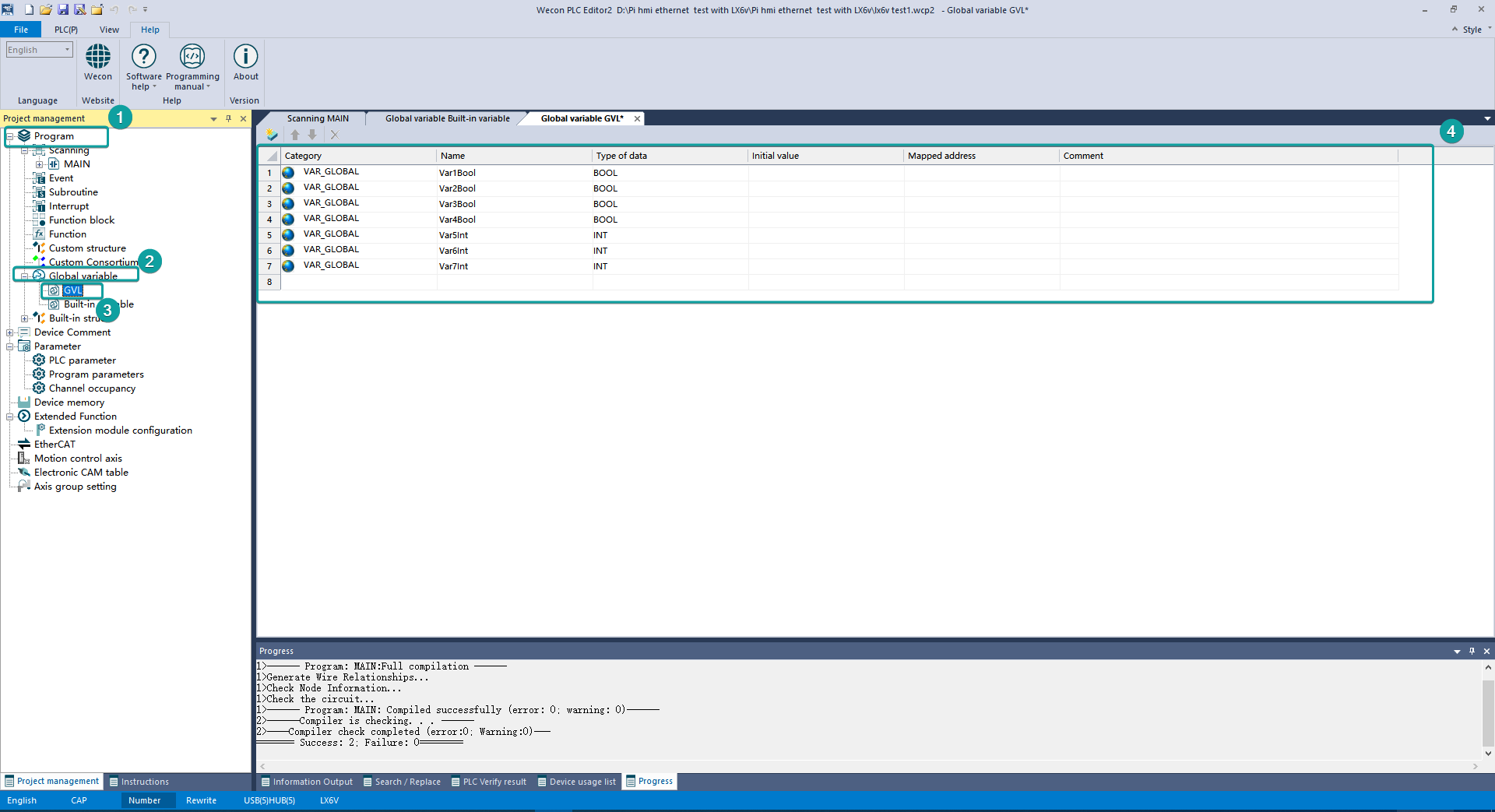
Task: Click the move row up arrow icon
Action: pos(295,135)
